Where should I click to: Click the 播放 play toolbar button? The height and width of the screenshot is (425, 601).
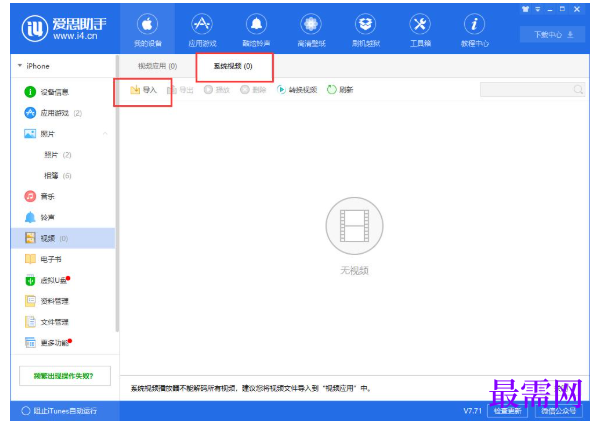217,90
